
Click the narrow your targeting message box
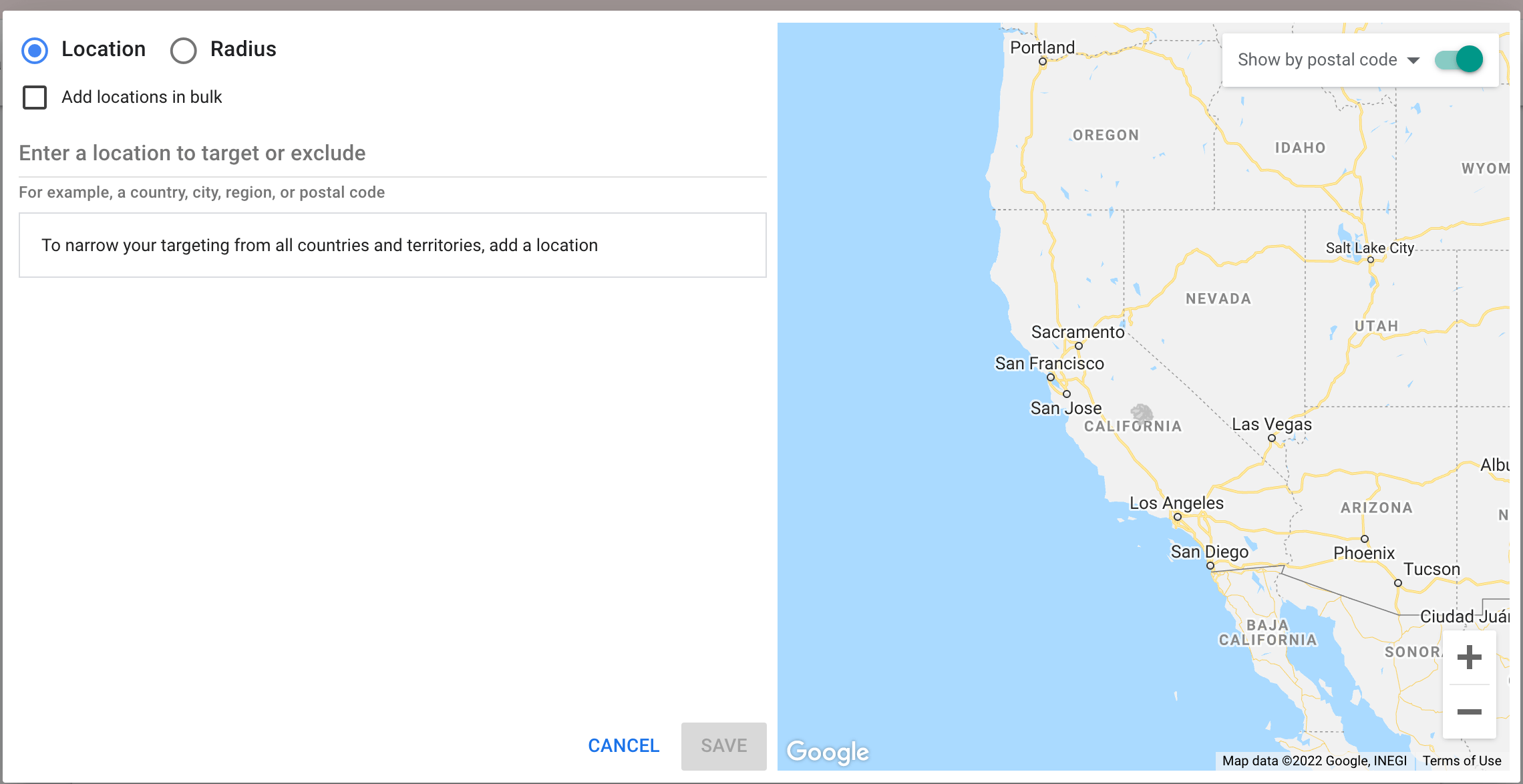coord(393,245)
